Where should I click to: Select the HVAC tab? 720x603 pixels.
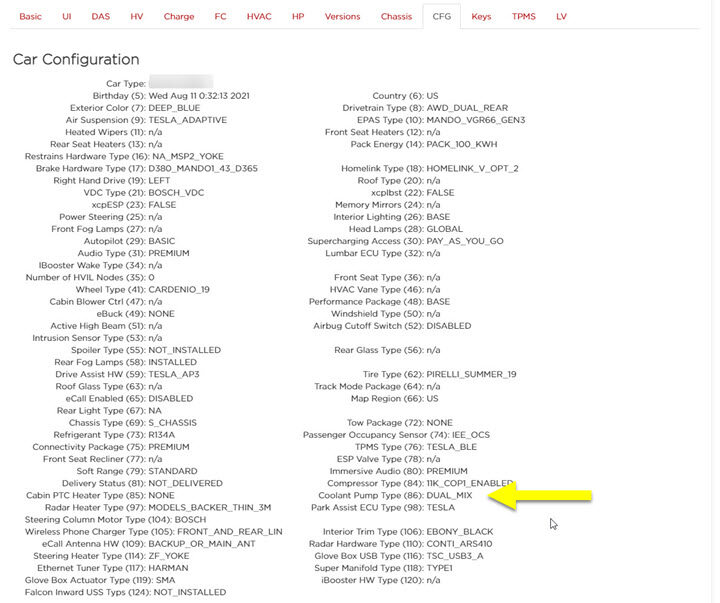click(x=259, y=17)
